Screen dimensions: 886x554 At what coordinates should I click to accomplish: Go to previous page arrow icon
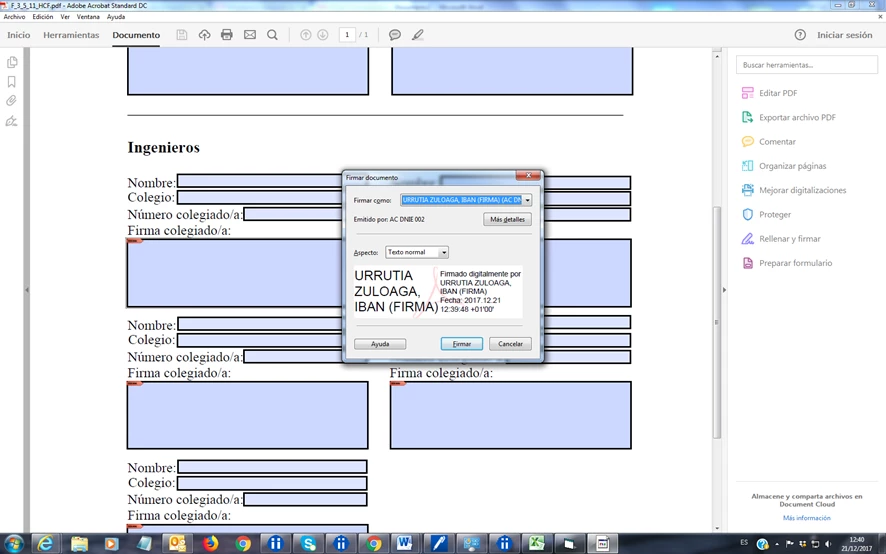click(305, 35)
